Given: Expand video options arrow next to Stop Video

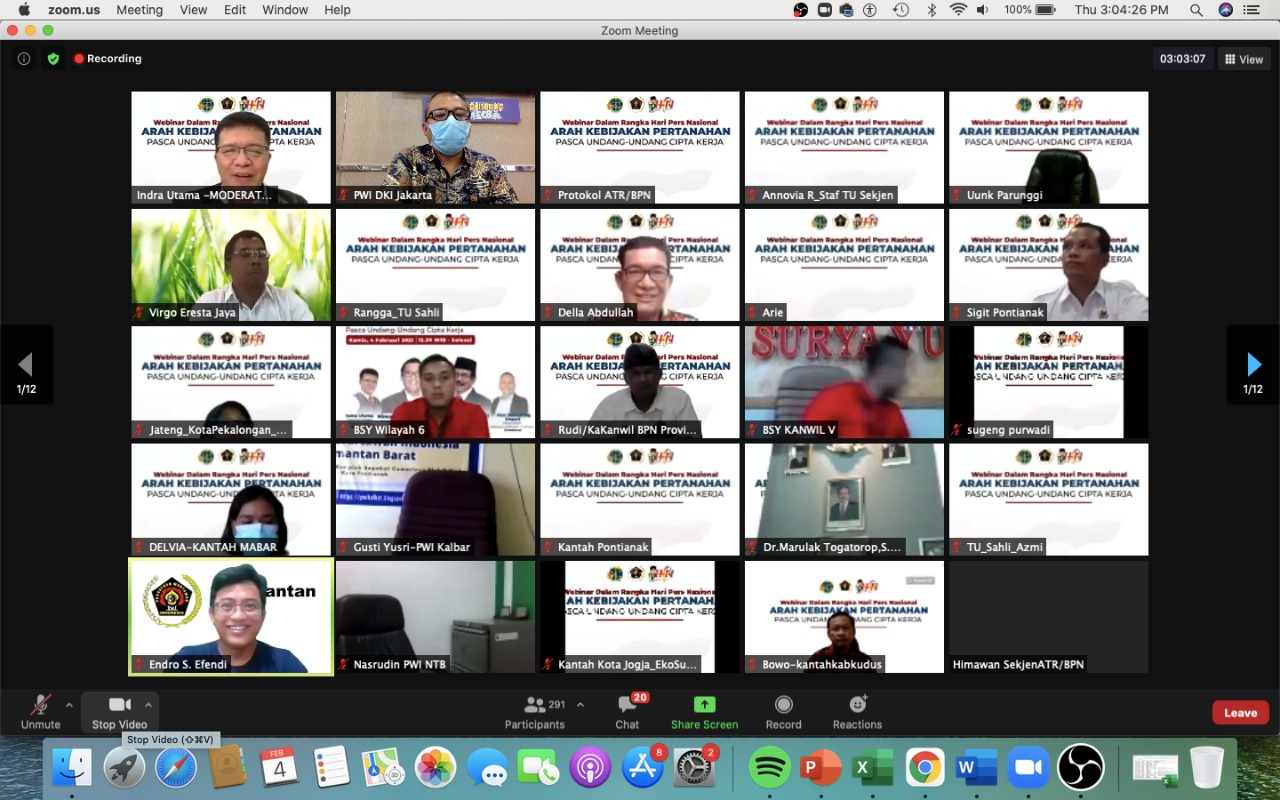Looking at the screenshot, I should 148,705.
